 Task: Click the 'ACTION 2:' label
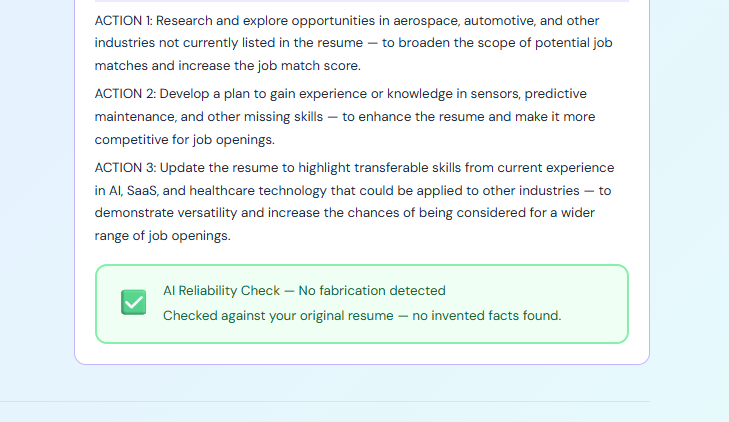pos(125,94)
